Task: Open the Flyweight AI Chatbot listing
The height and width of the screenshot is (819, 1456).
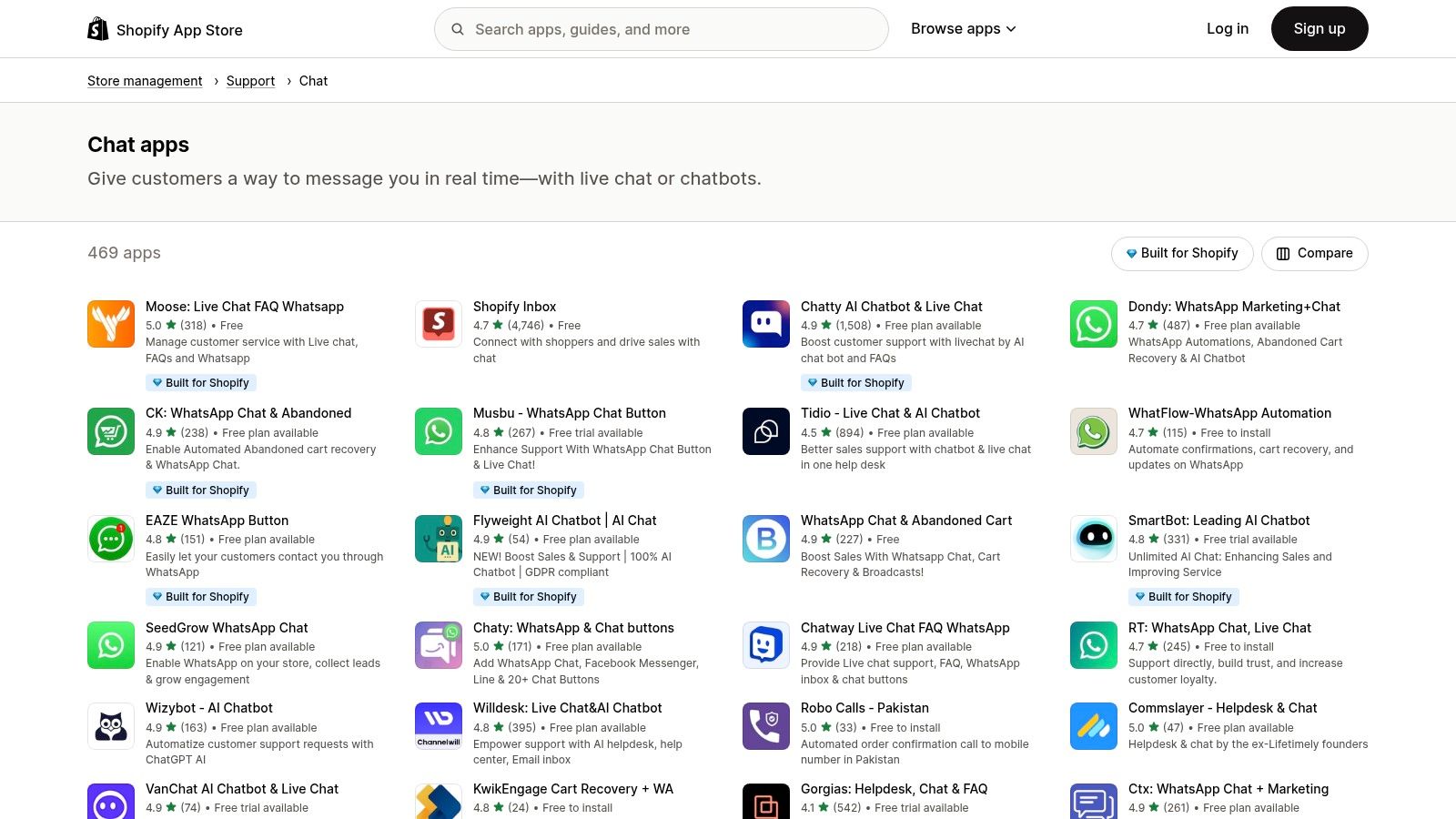Action: [564, 520]
